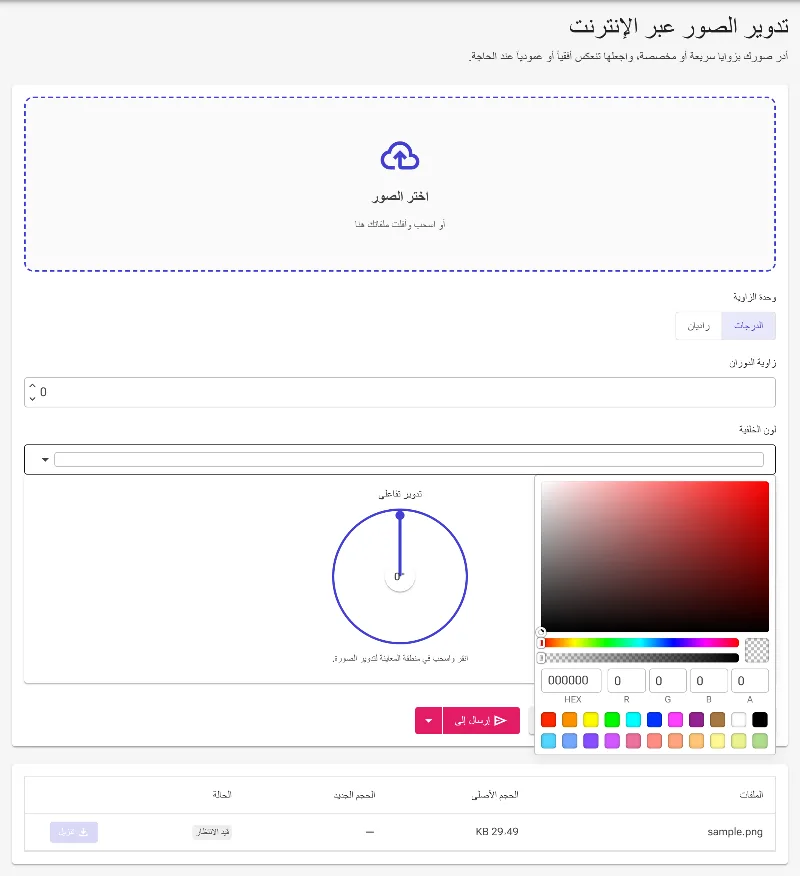Click the الحجم الأصلي column header

(x=495, y=794)
